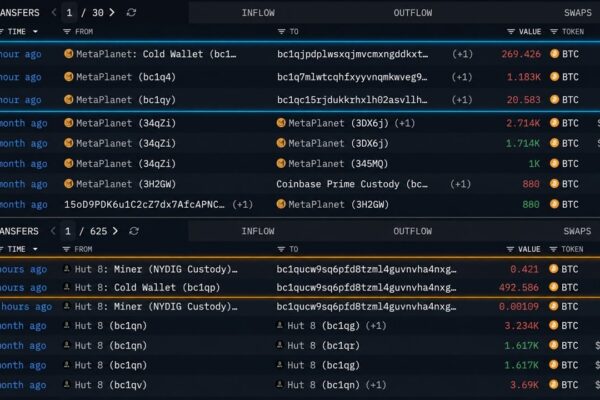Screen dimensions: 600x400
Task: Open address bc1qjpdplwsxqjmvcmxngddkxt recipient
Action: (x=352, y=54)
